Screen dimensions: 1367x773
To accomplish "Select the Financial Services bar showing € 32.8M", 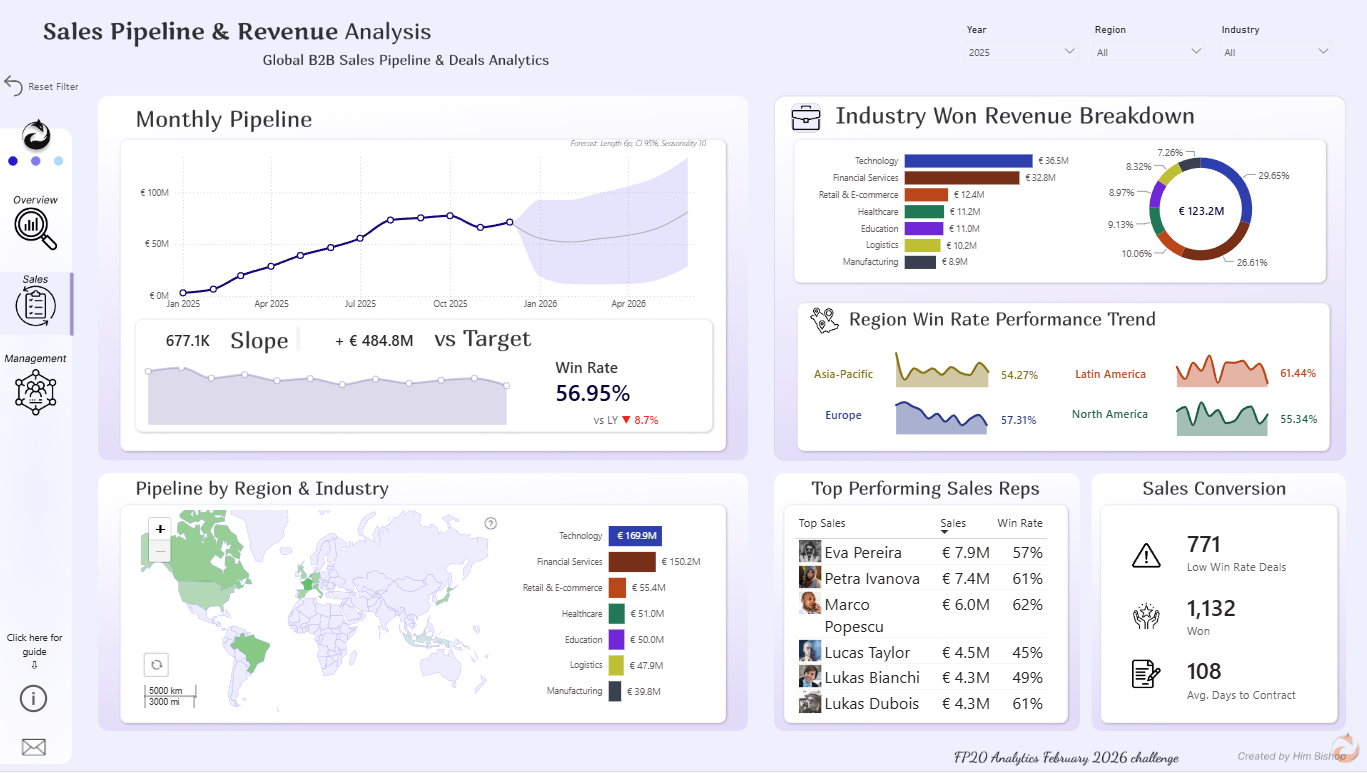I will (x=961, y=178).
